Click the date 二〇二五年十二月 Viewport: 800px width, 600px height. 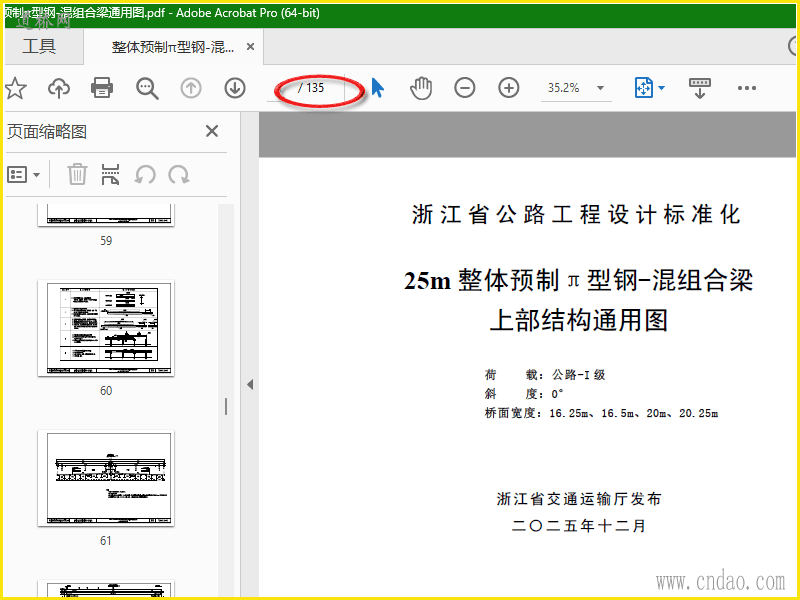[x=579, y=526]
